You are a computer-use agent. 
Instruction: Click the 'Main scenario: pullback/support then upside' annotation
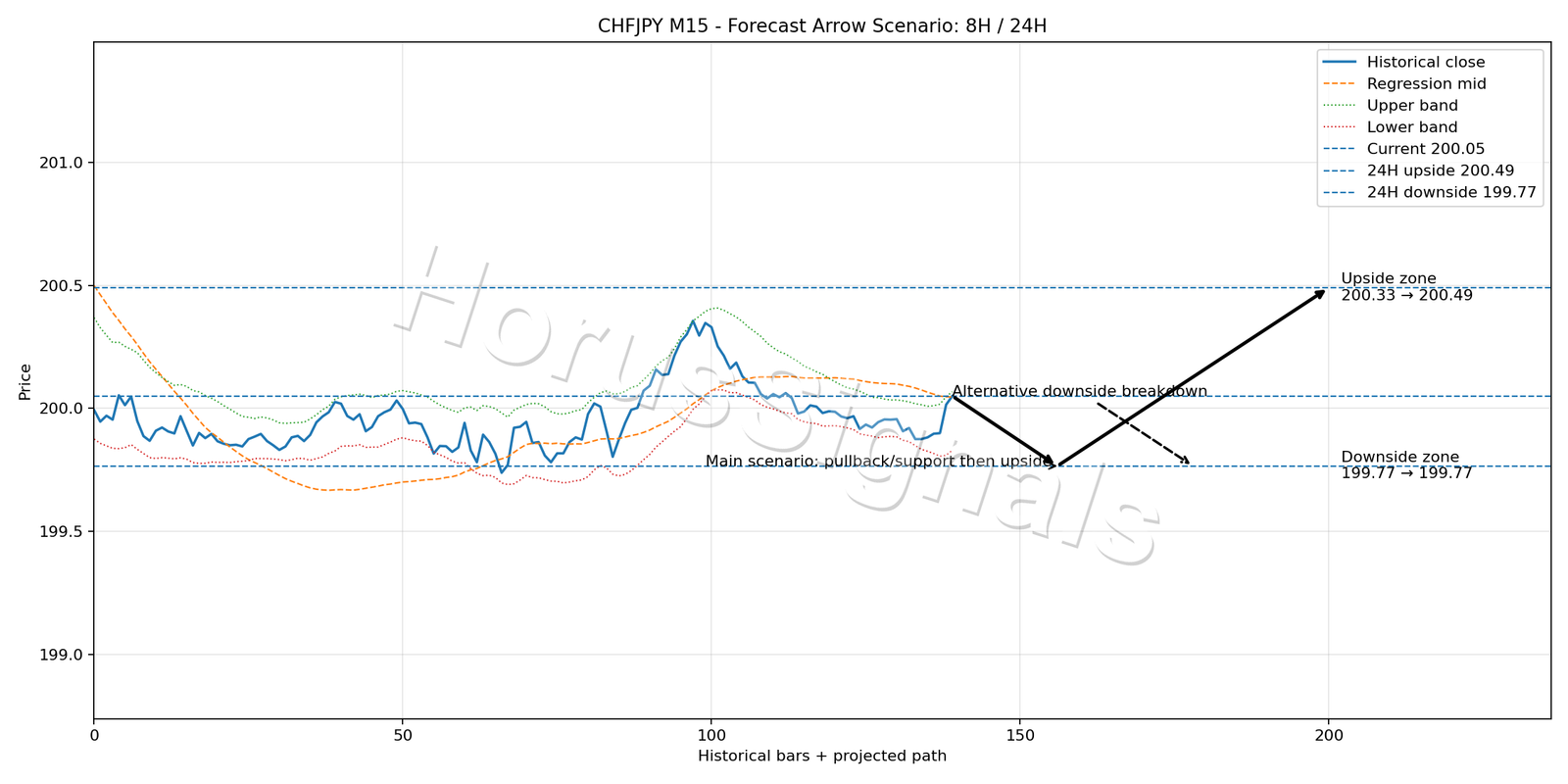(879, 462)
